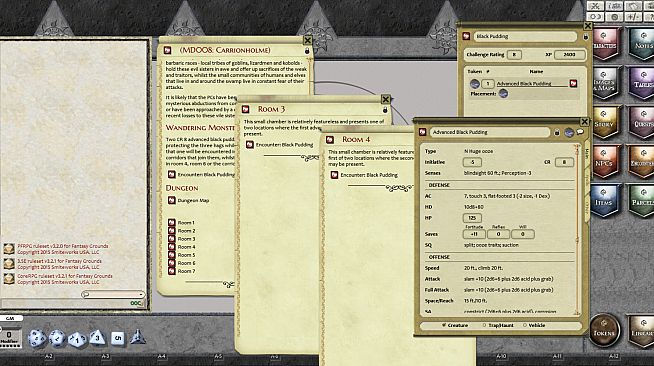This screenshot has height=366, width=654.
Task: Pick the d12 die
Action: (57, 338)
